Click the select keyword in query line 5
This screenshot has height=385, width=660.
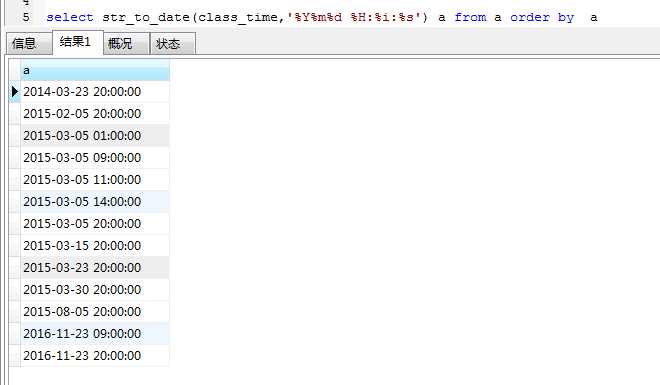(x=70, y=17)
